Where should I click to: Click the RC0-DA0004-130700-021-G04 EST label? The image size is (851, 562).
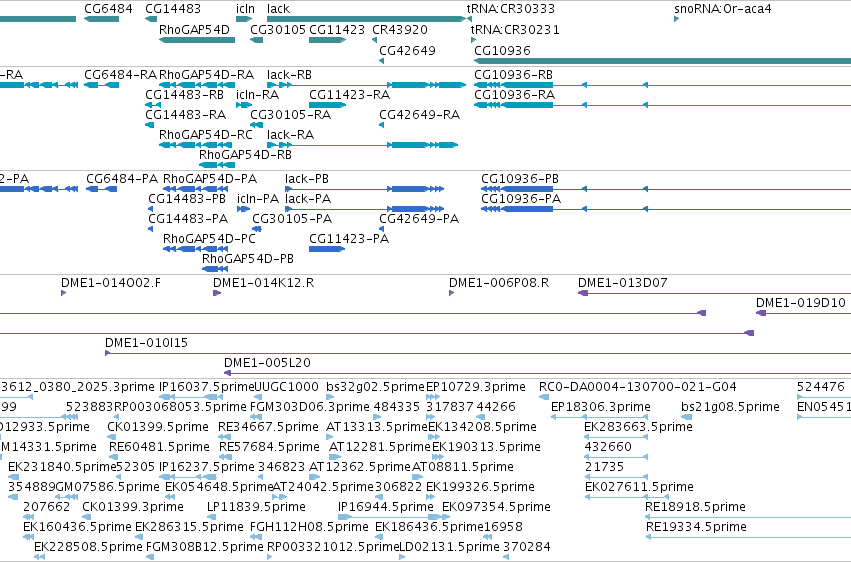638,387
